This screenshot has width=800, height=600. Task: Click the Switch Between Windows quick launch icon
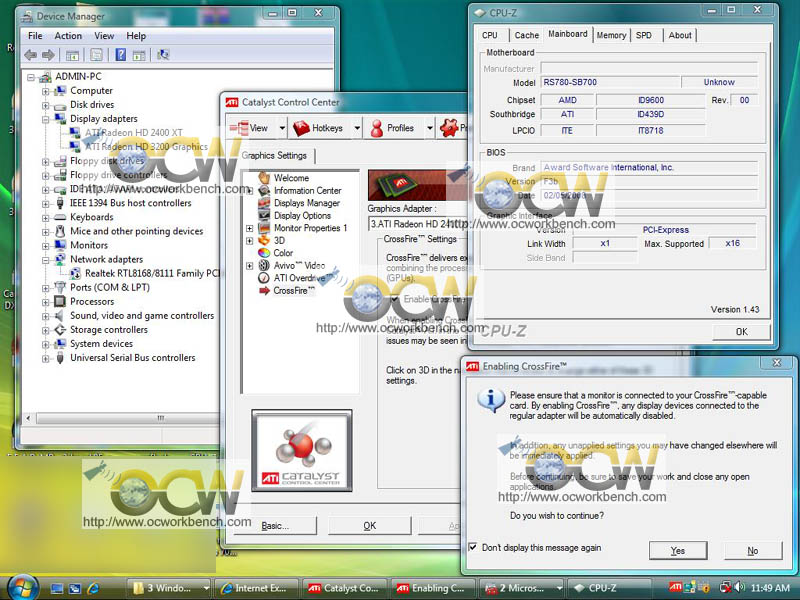[74, 588]
